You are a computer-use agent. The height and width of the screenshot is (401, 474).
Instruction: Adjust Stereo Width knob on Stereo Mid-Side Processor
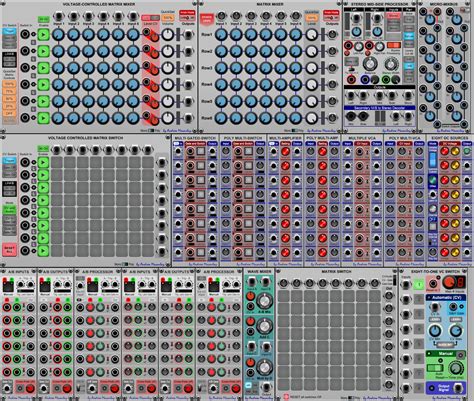pos(391,64)
